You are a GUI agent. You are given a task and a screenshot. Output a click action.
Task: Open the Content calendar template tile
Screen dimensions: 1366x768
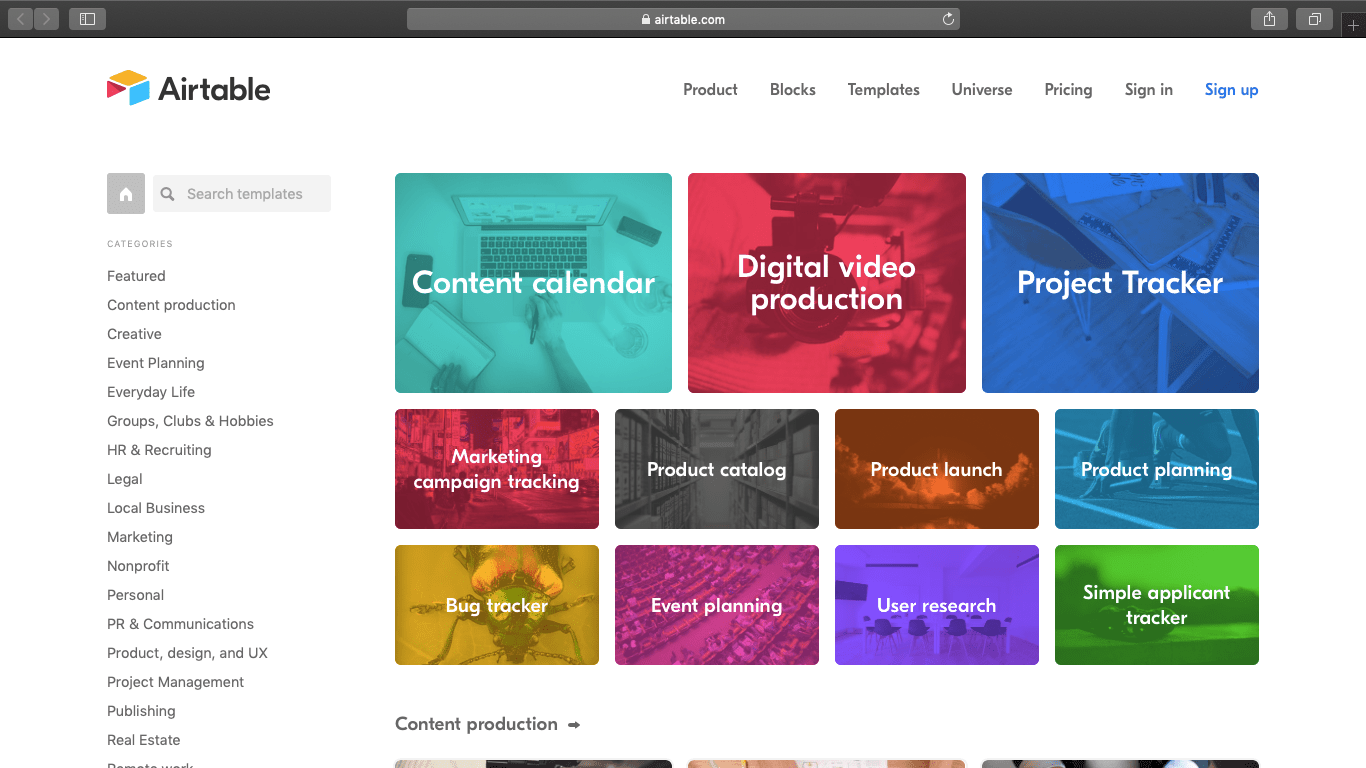(x=533, y=283)
